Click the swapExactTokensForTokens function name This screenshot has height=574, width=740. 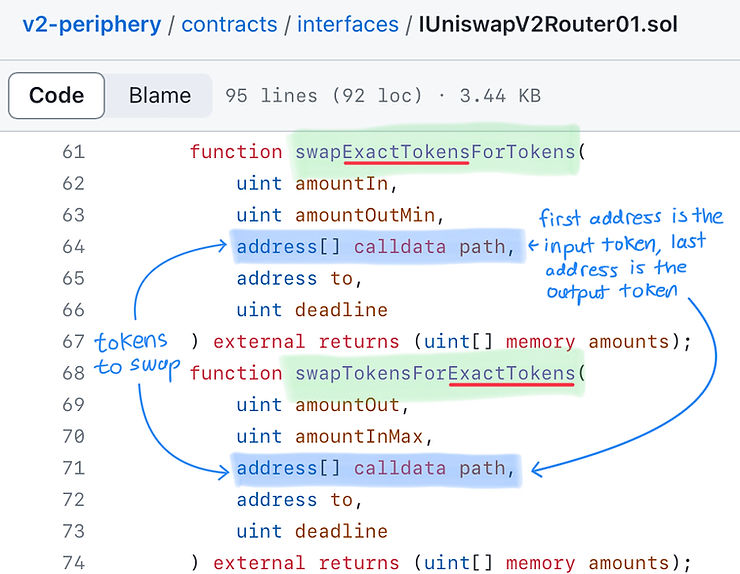click(x=434, y=152)
